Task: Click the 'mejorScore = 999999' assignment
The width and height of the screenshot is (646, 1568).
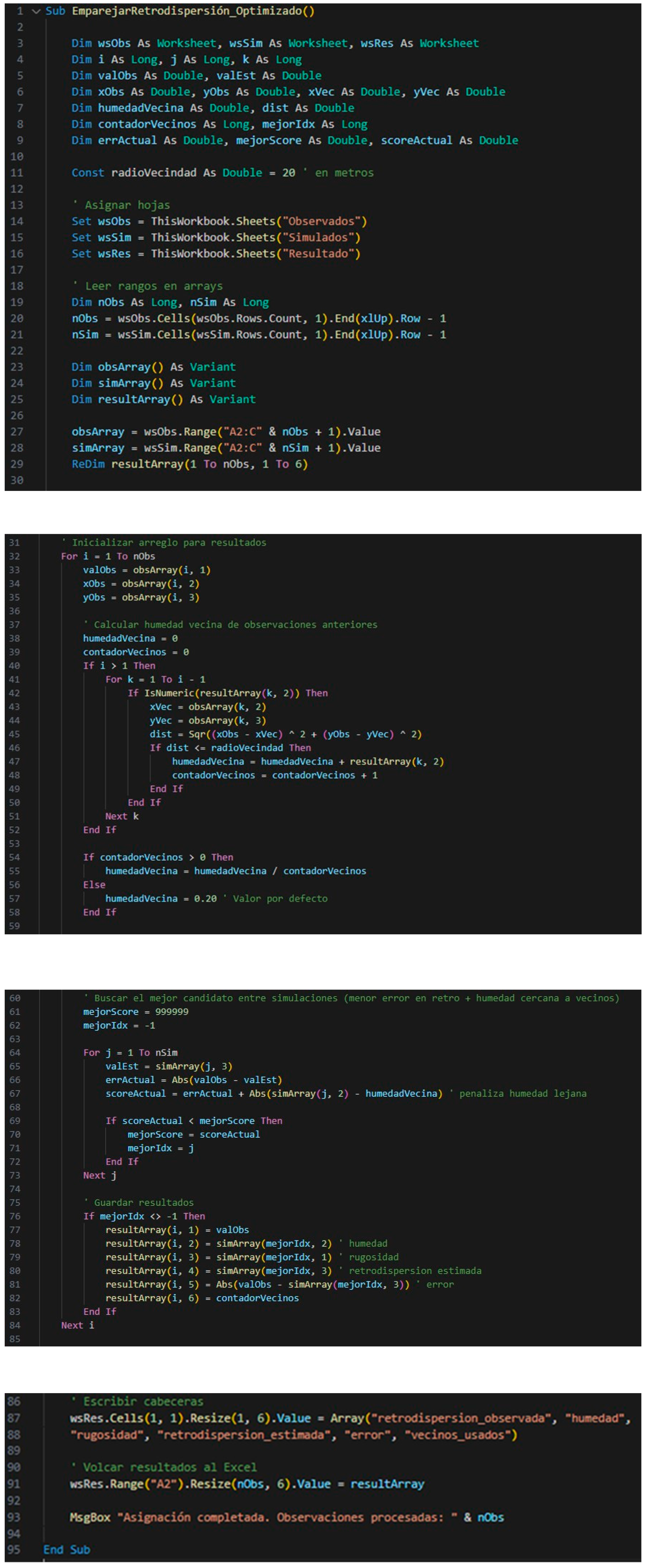Action: [x=136, y=1012]
